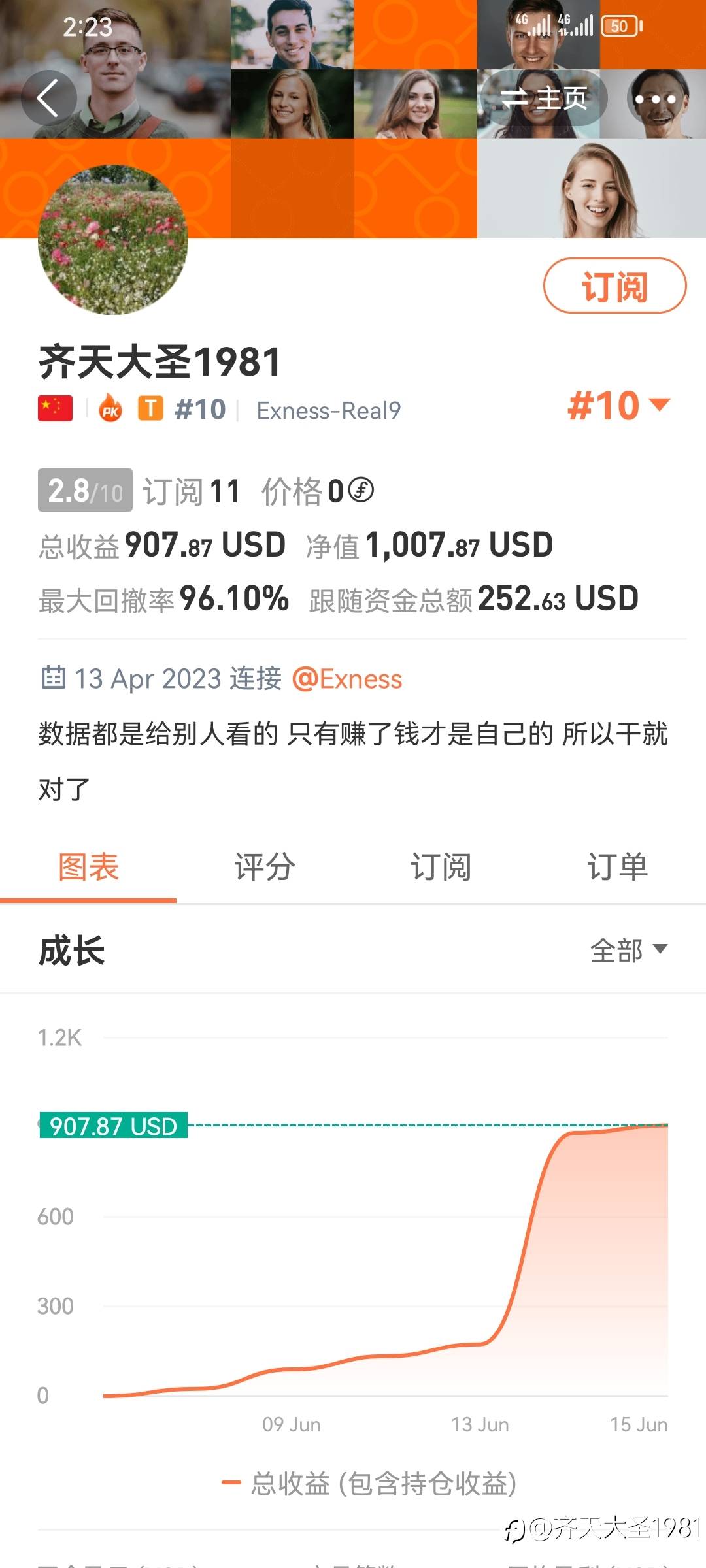
Task: Go to the 订单 orders tab
Action: 617,867
